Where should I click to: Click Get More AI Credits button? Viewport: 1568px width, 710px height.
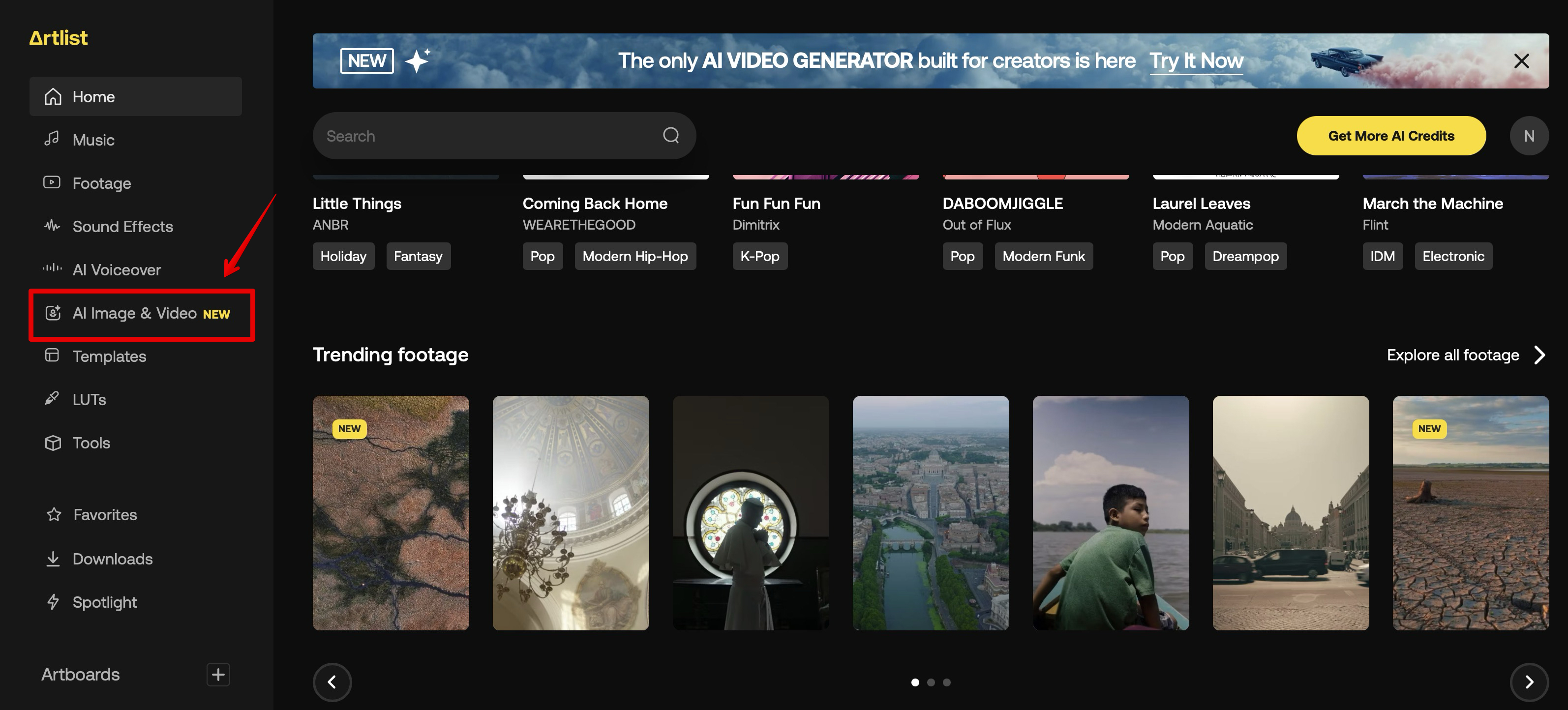(x=1390, y=136)
